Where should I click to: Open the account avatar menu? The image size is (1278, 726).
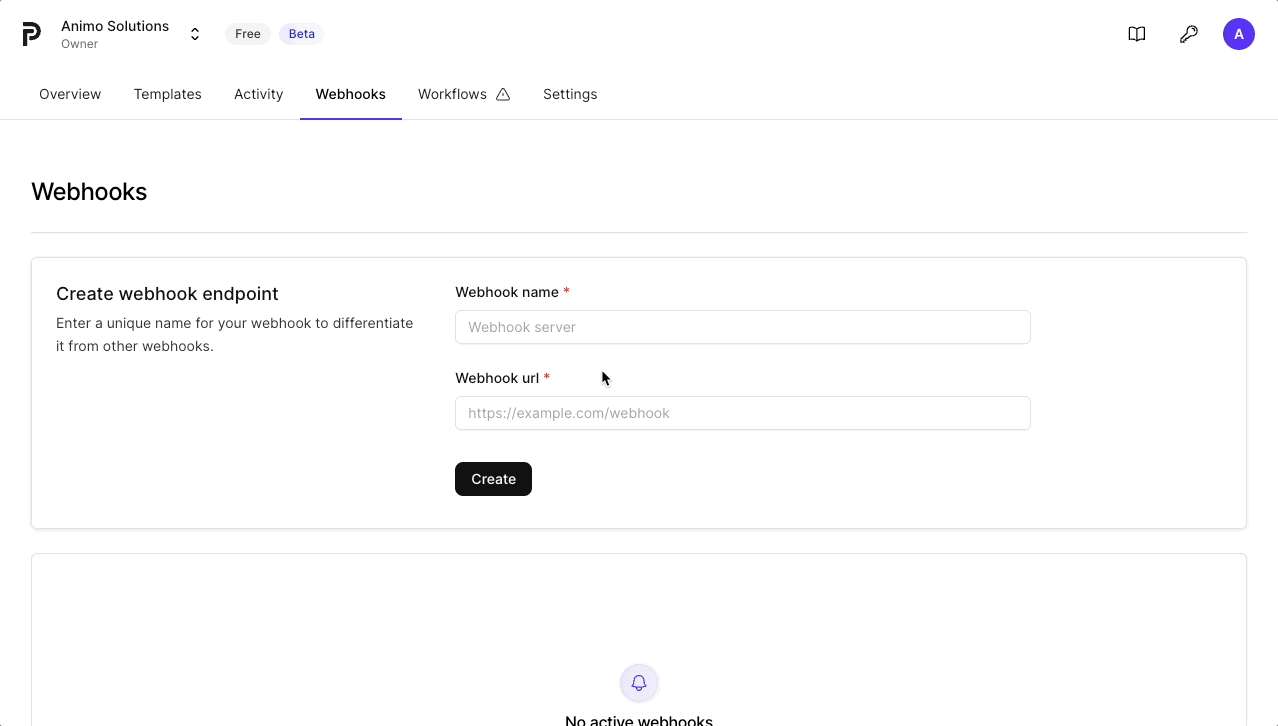coord(1239,33)
